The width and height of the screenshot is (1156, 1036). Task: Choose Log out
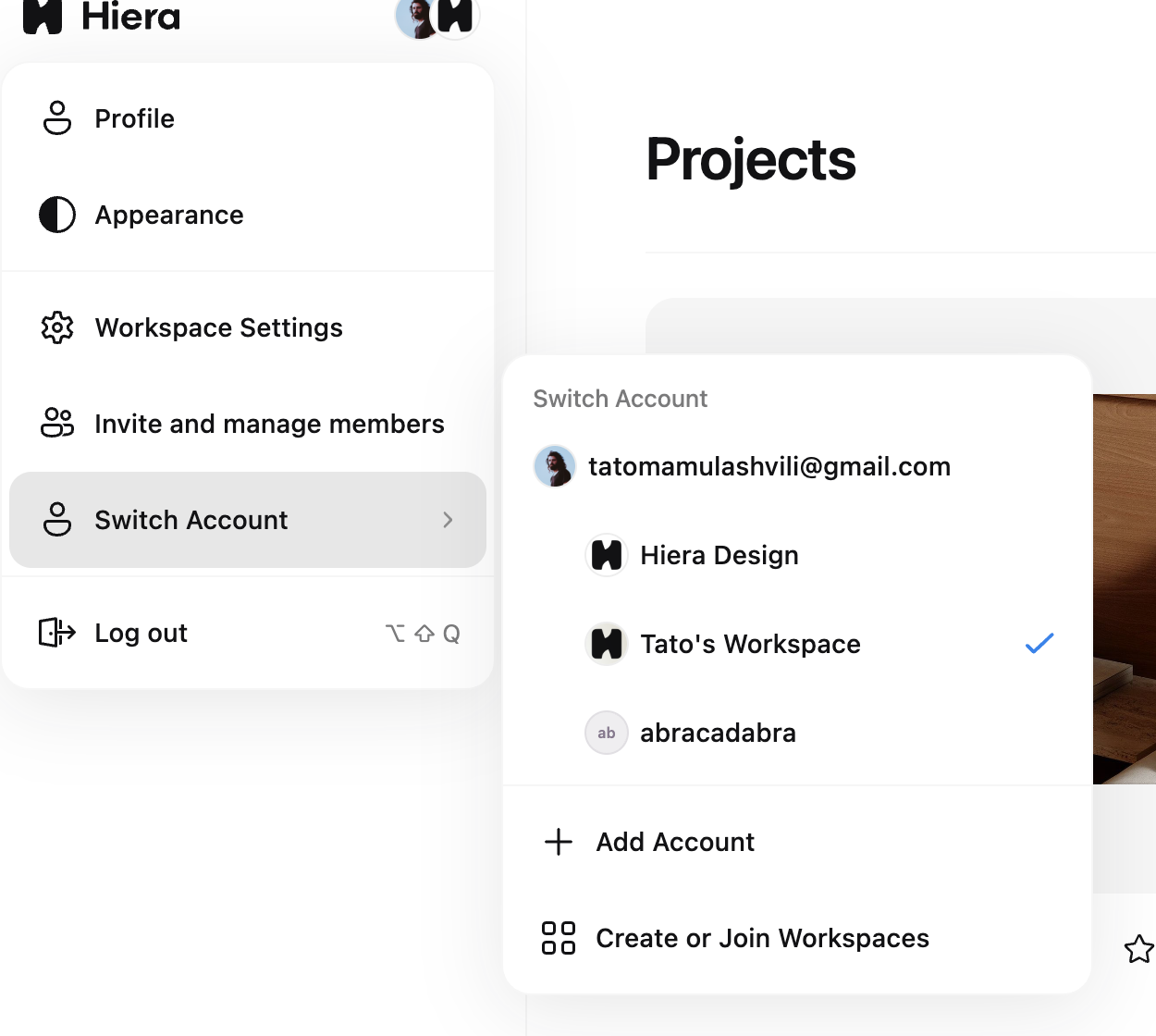tap(248, 633)
